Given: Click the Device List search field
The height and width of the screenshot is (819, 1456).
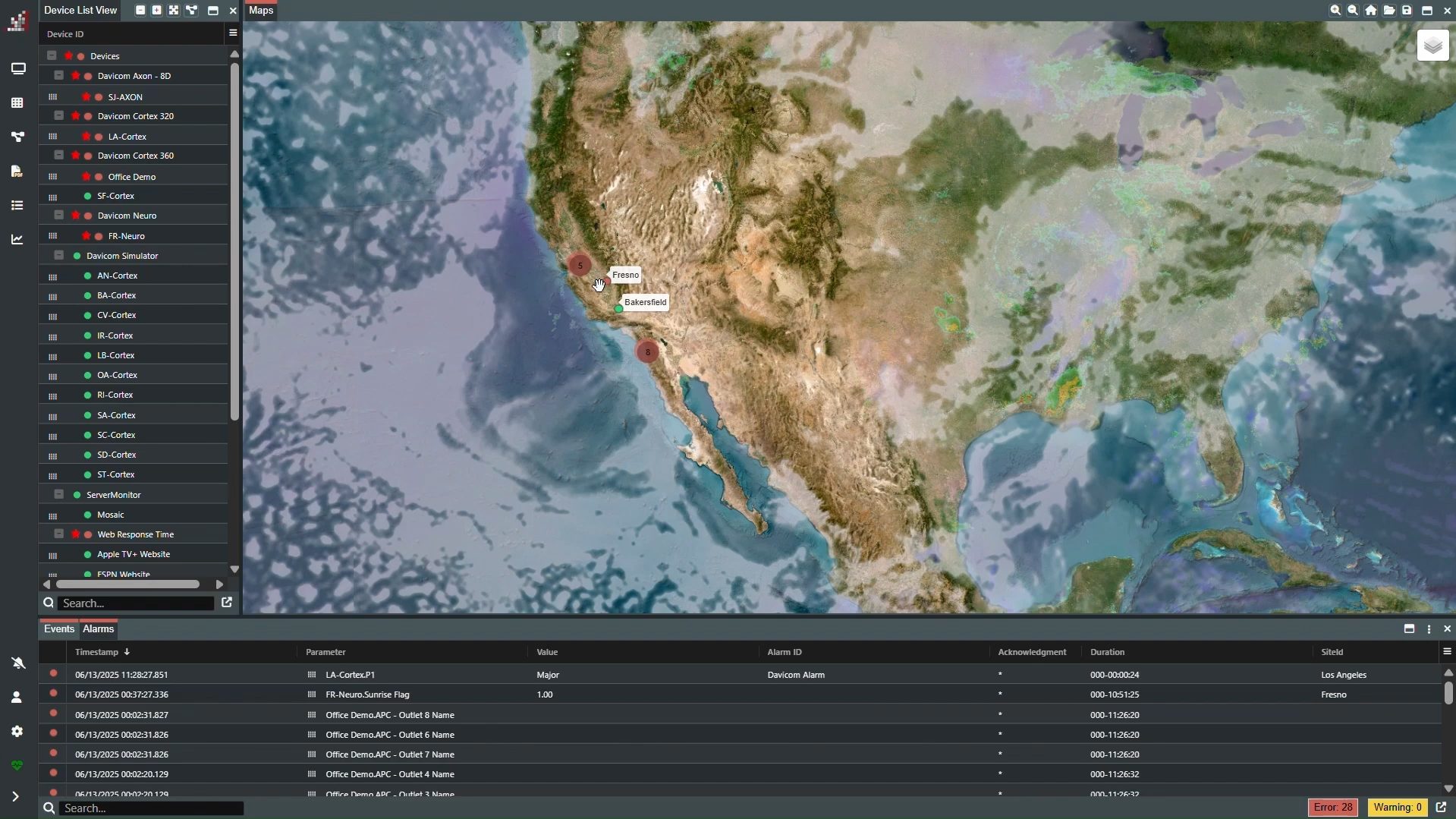Looking at the screenshot, I should pyautogui.click(x=136, y=603).
